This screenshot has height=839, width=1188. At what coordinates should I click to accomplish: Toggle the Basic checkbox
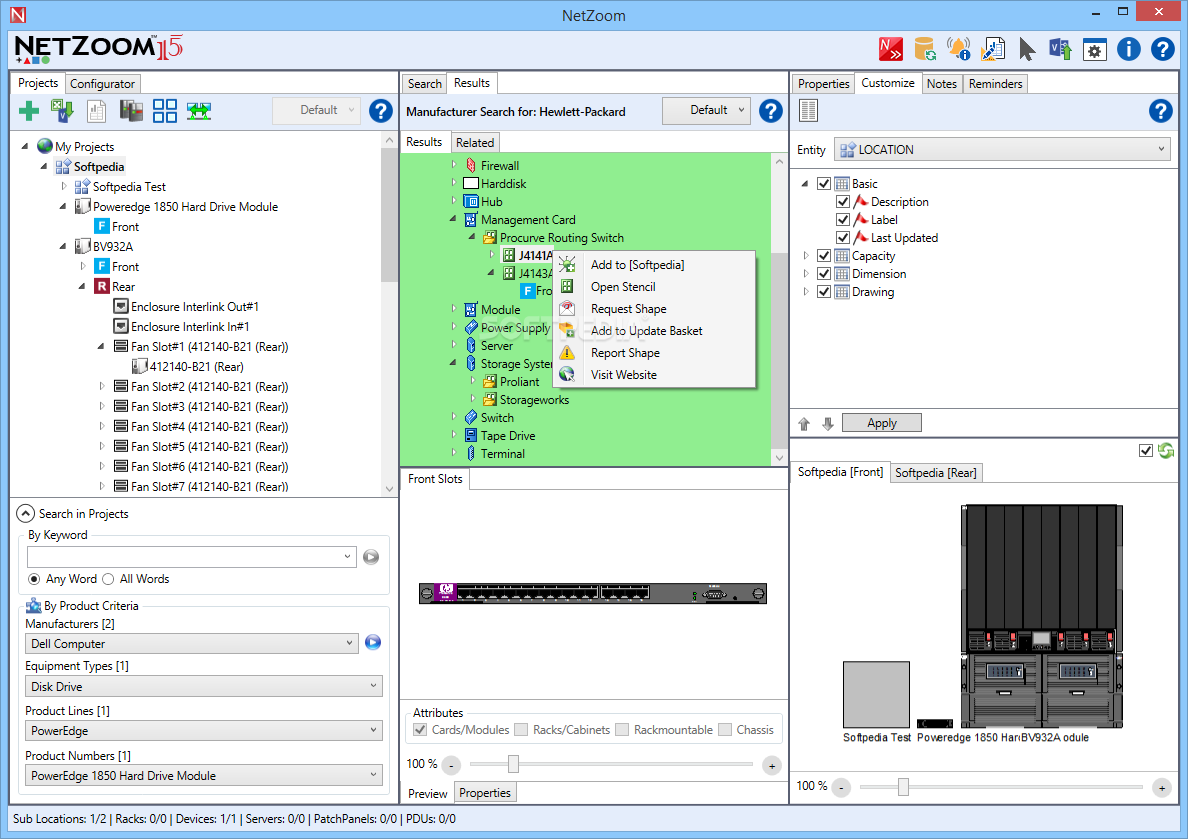point(824,183)
